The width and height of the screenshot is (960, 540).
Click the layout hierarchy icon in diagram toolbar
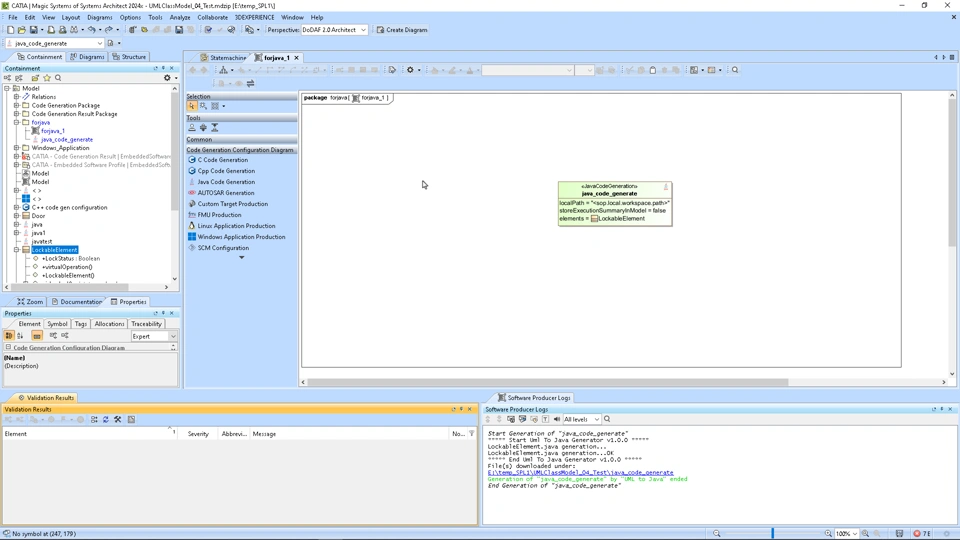(x=223, y=70)
